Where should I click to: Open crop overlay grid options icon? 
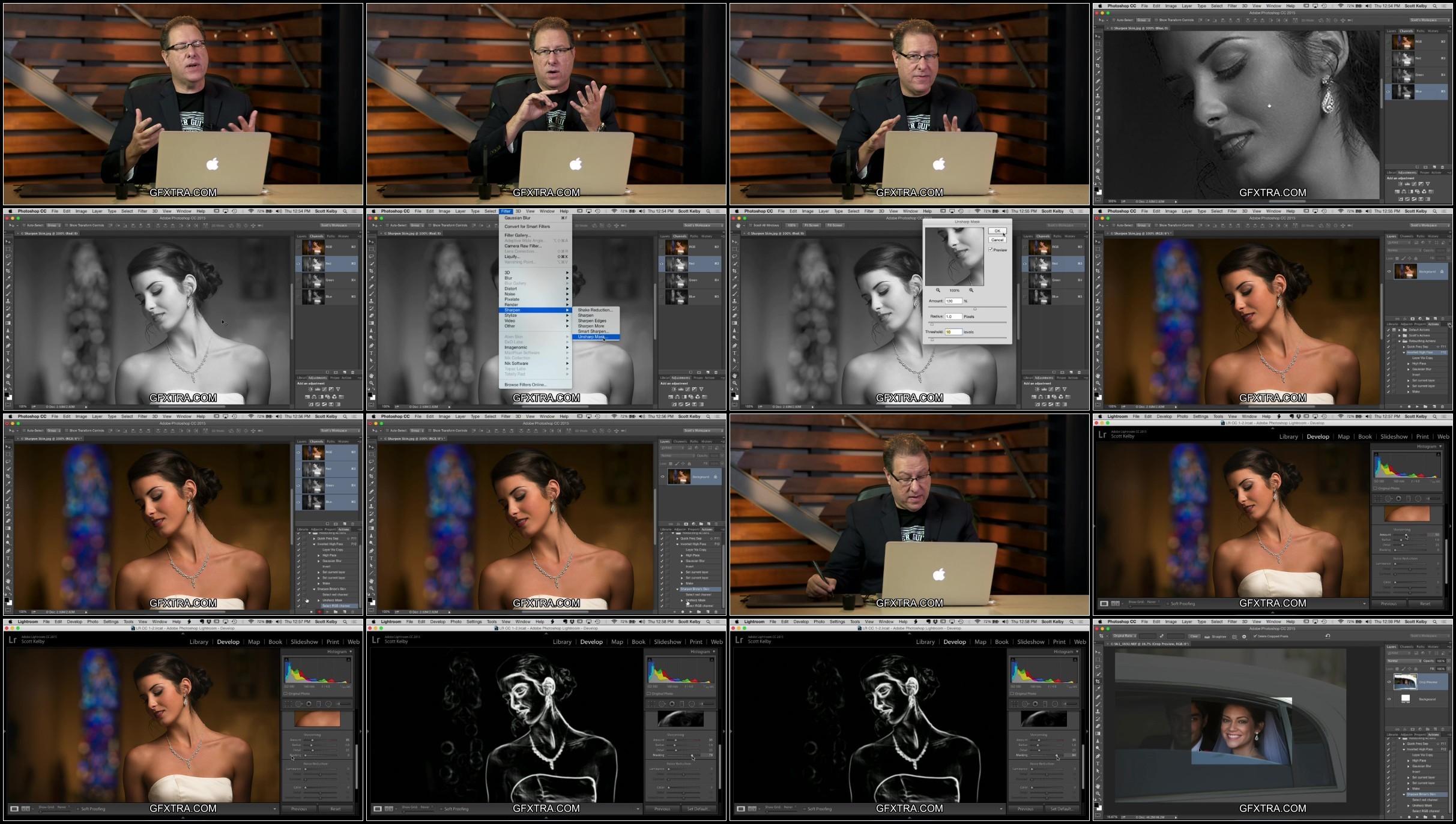1234,637
